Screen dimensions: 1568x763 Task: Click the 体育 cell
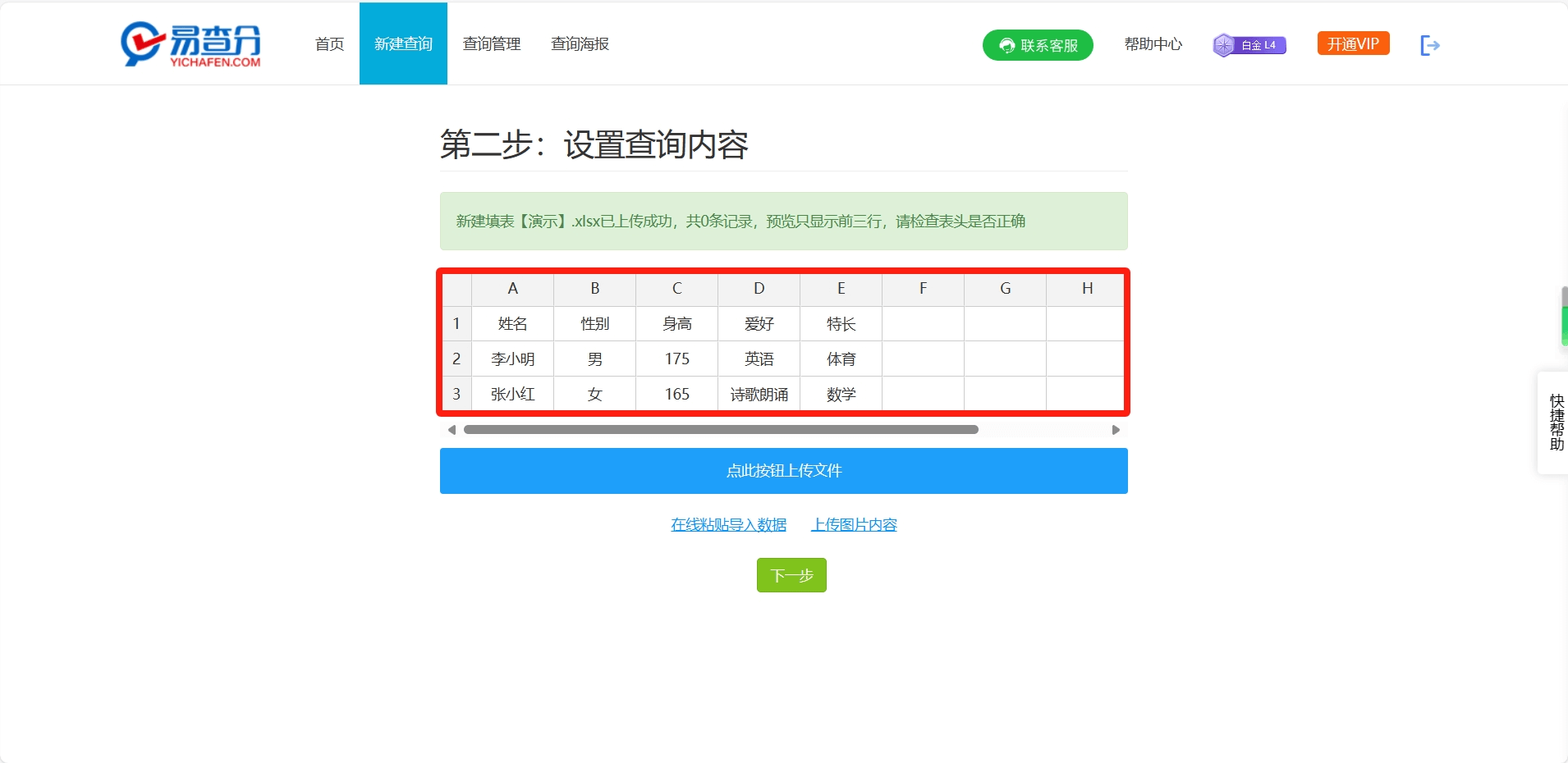click(841, 359)
